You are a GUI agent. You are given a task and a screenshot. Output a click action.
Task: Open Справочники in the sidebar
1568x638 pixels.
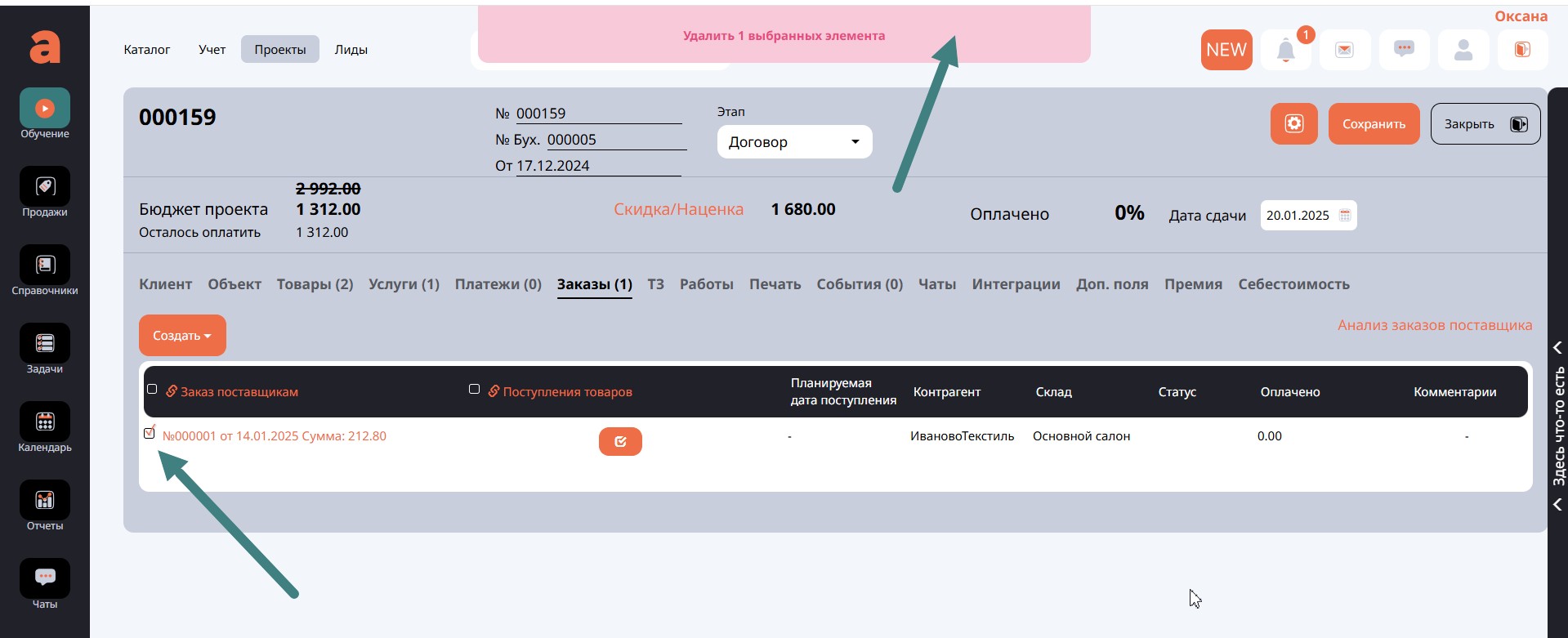point(45,265)
